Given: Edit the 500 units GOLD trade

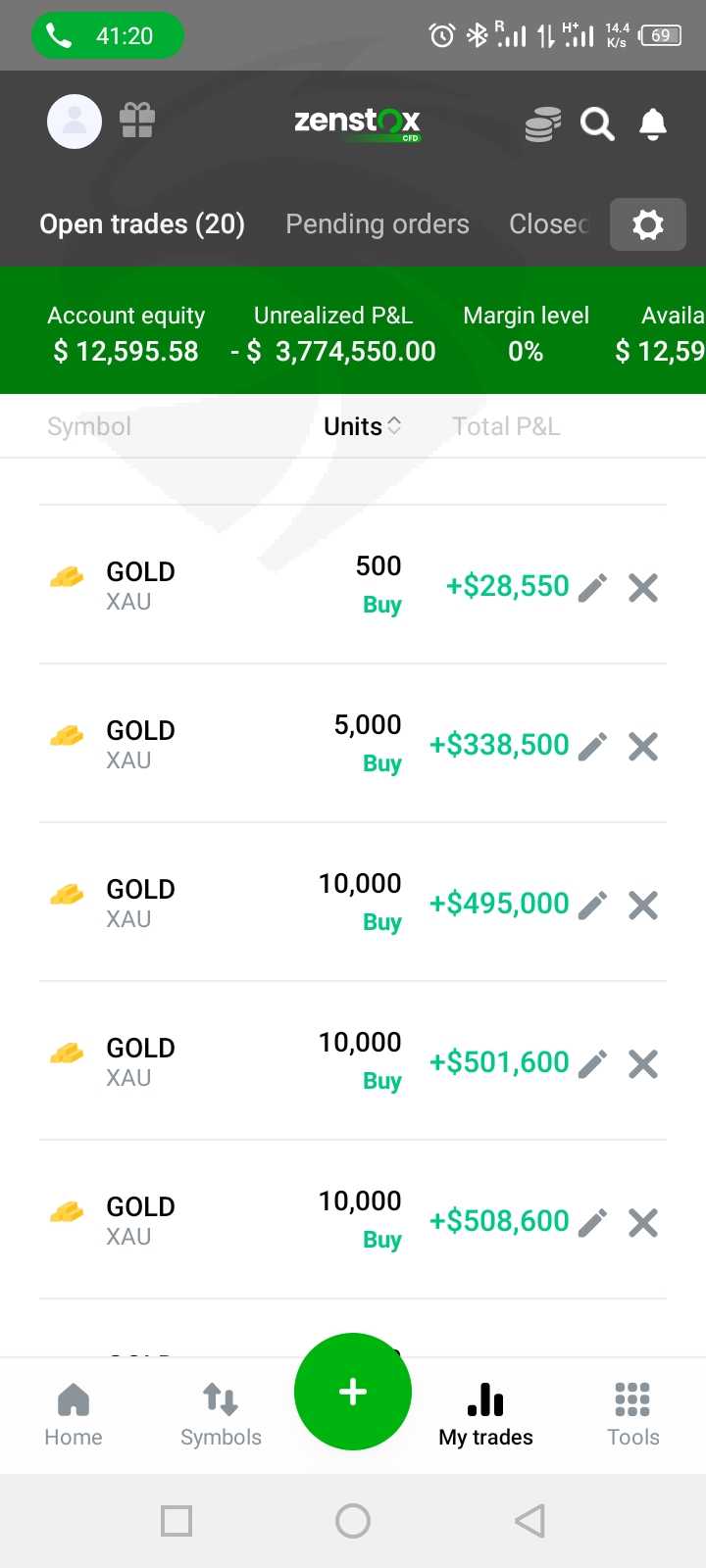Looking at the screenshot, I should [x=593, y=588].
